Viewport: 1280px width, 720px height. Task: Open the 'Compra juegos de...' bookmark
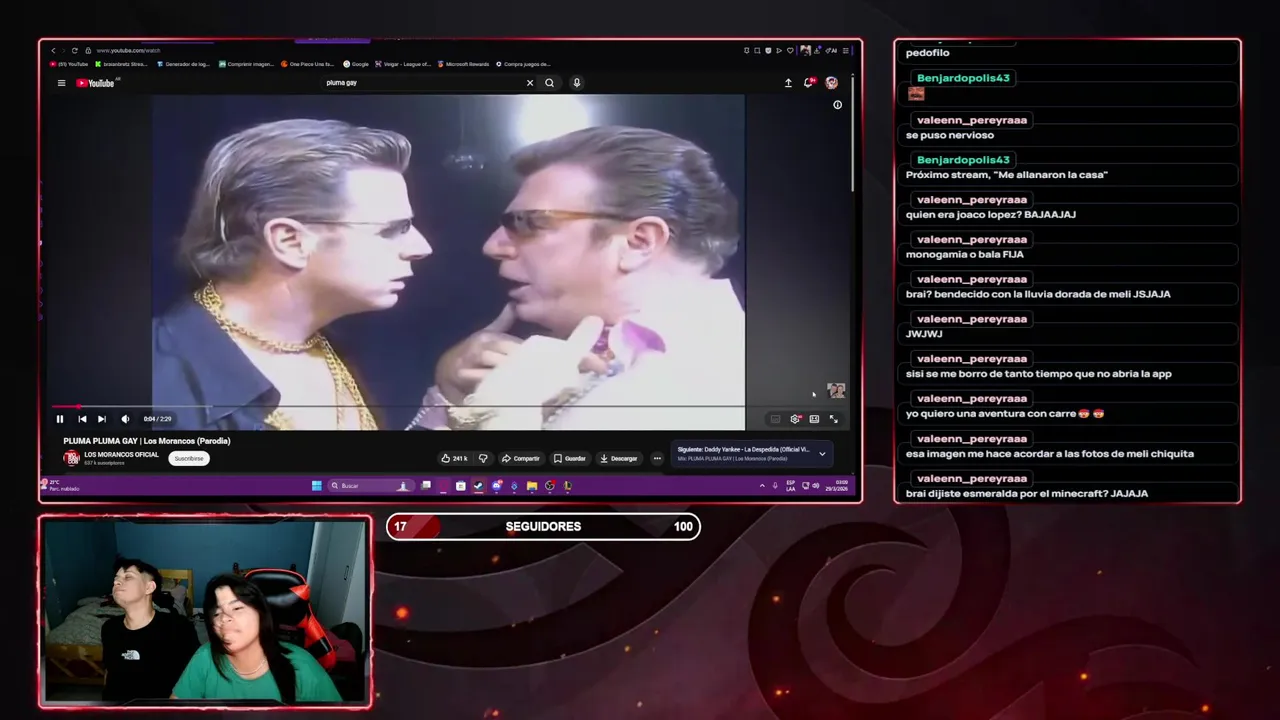coord(523,64)
